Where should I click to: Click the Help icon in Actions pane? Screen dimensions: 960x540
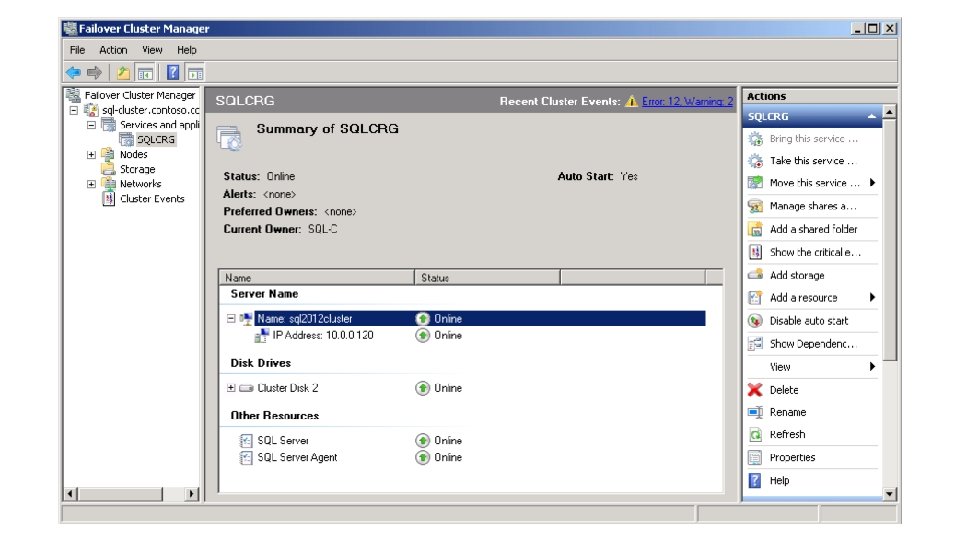pos(756,480)
